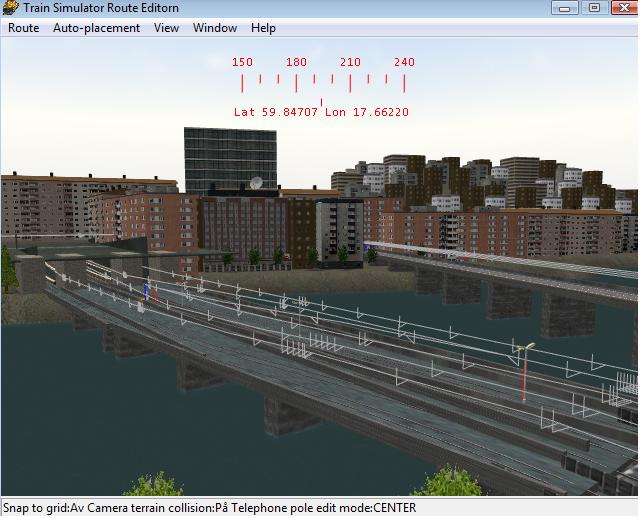Open the Route menu
Viewport: 640px width, 518px height.
click(24, 28)
